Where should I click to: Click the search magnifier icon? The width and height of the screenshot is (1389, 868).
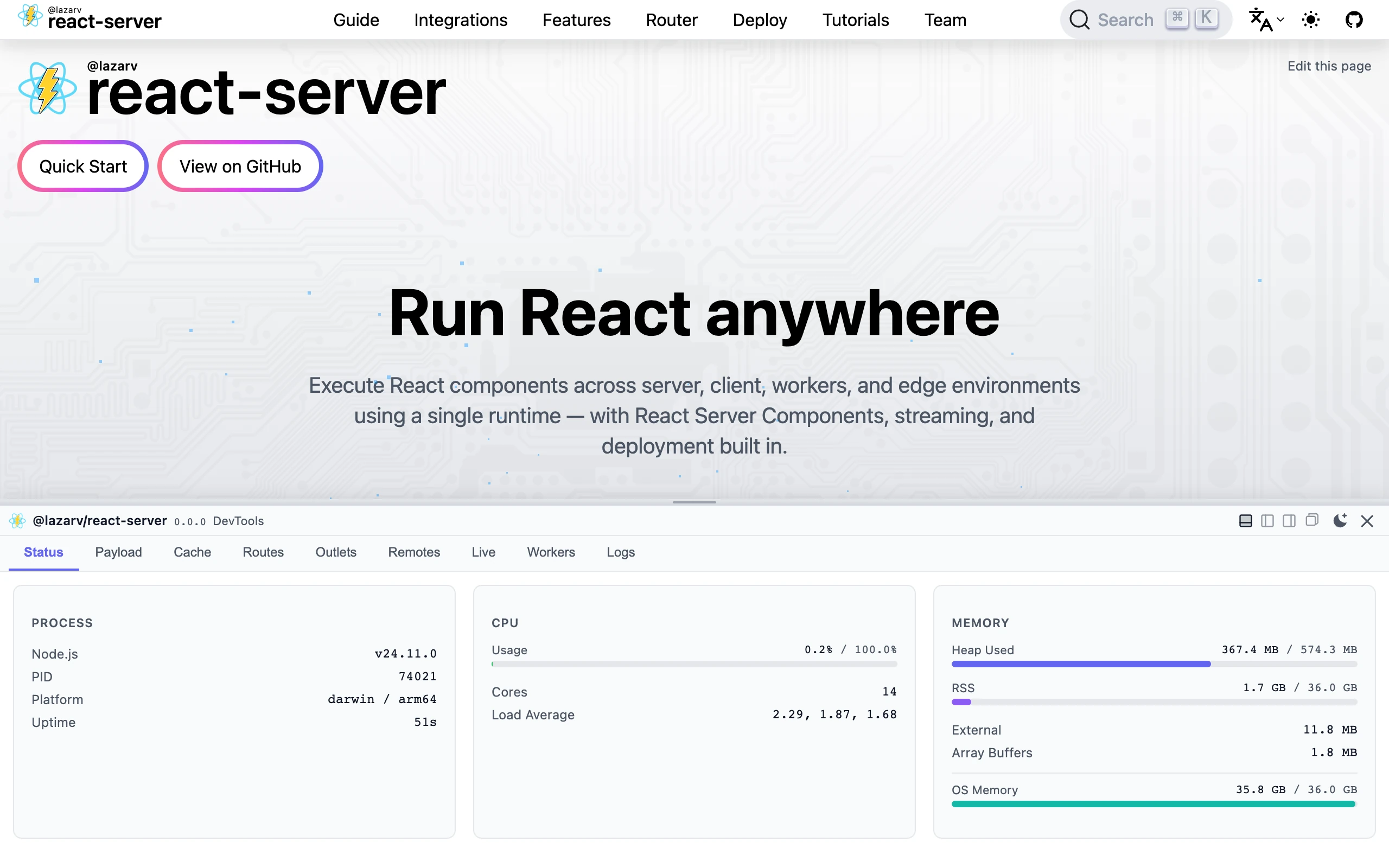pyautogui.click(x=1079, y=20)
